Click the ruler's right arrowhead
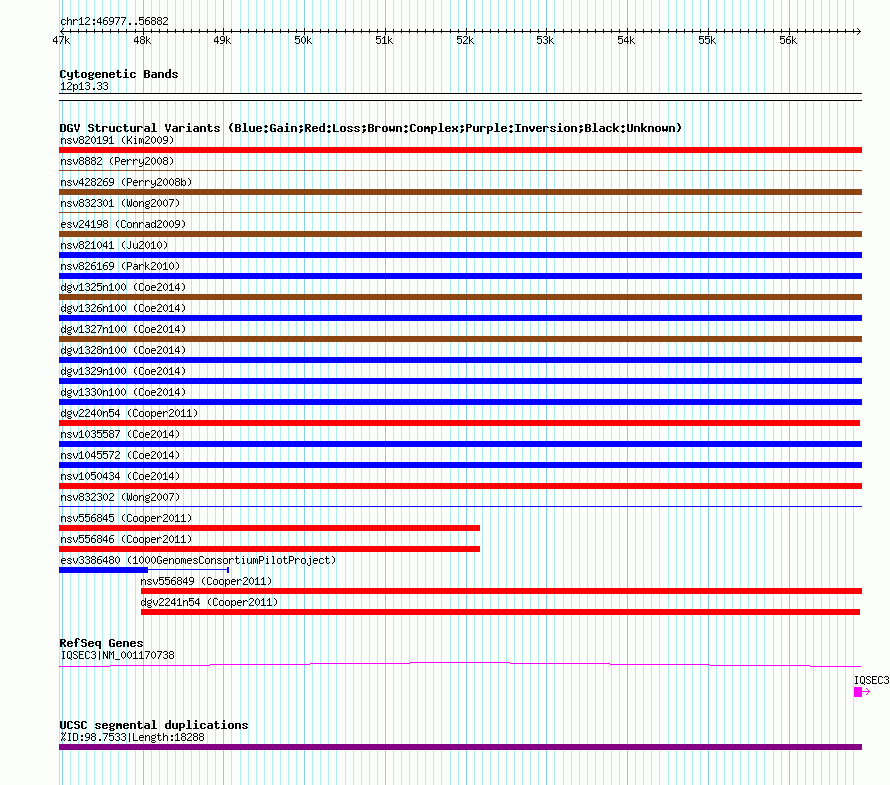The image size is (890, 785). [x=859, y=31]
